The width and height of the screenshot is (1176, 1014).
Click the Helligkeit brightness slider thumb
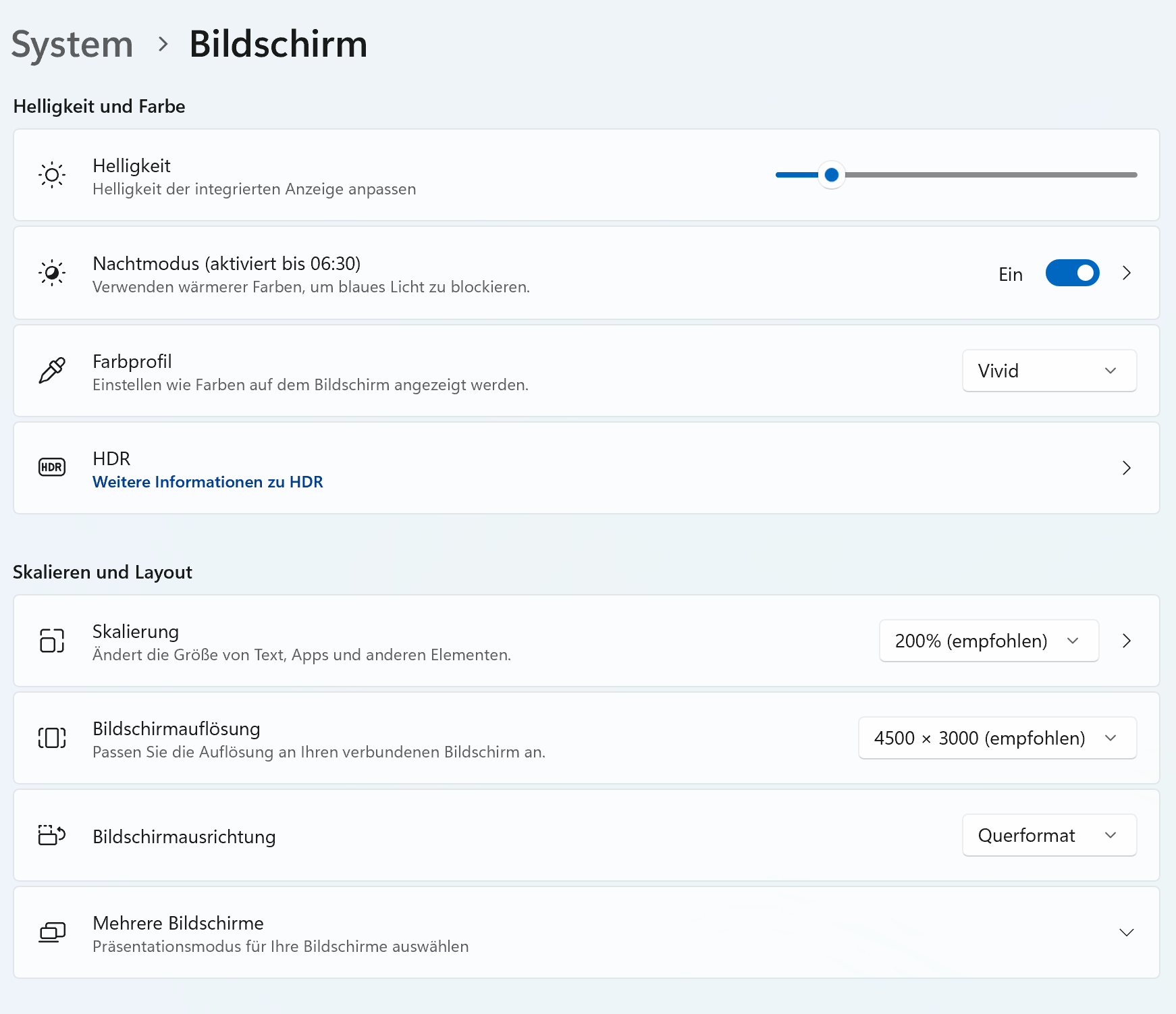(x=832, y=175)
